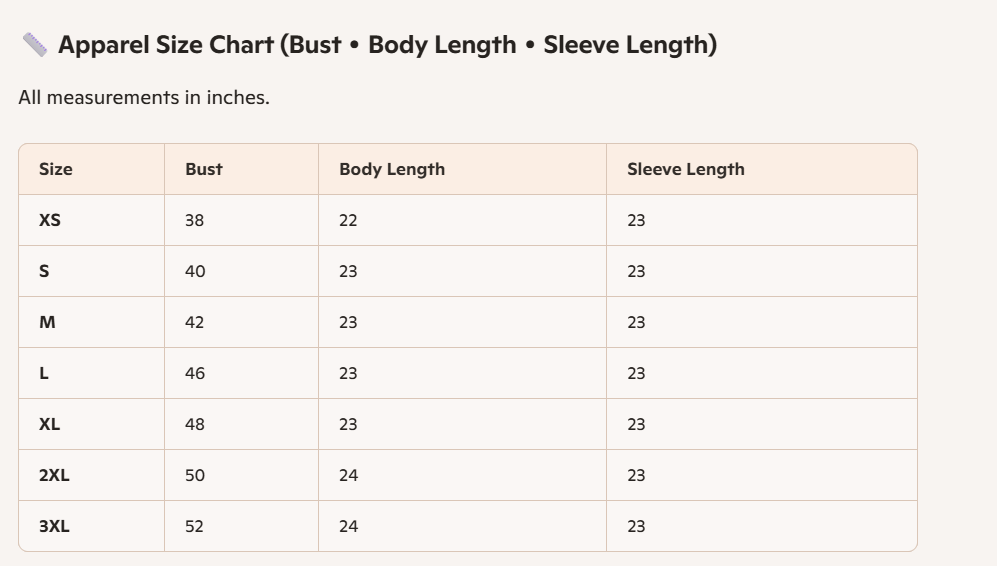Select the Body Length column header
This screenshot has width=997, height=566.
(x=392, y=169)
